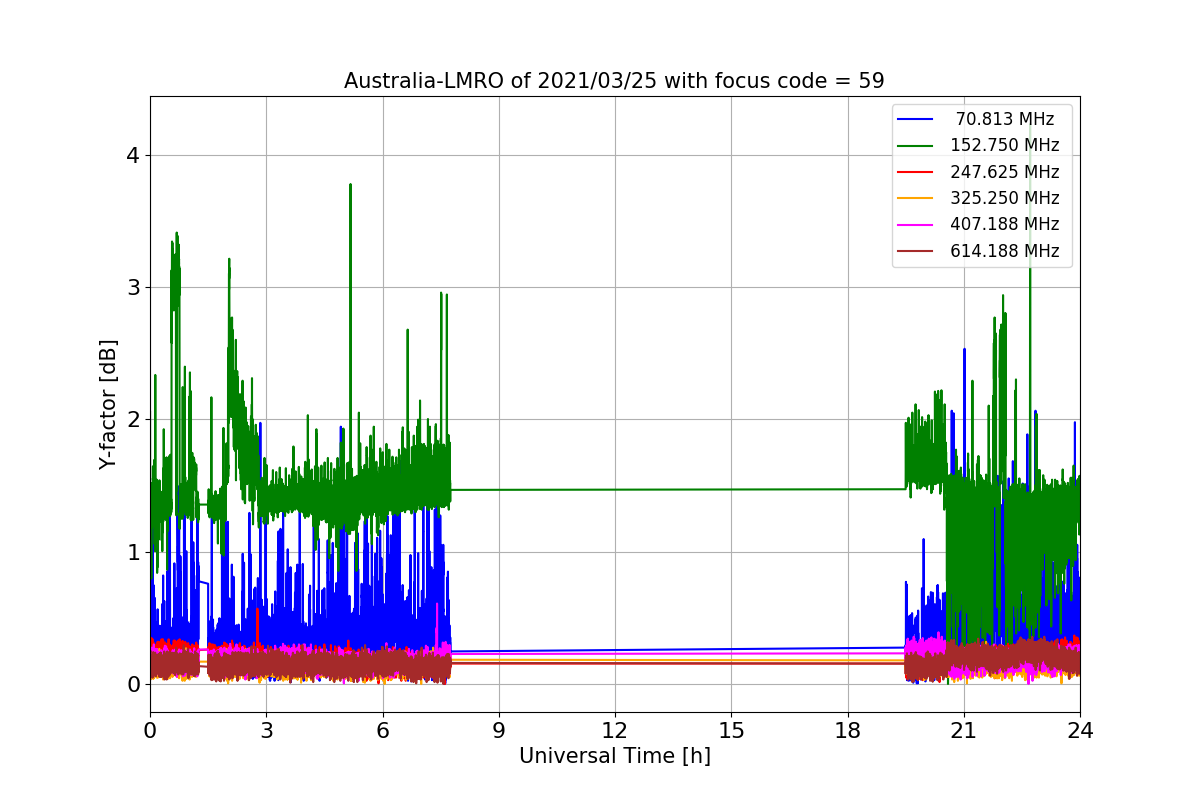Click the orange line sample in legend
The height and width of the screenshot is (800, 1200).
pyautogui.click(x=916, y=198)
